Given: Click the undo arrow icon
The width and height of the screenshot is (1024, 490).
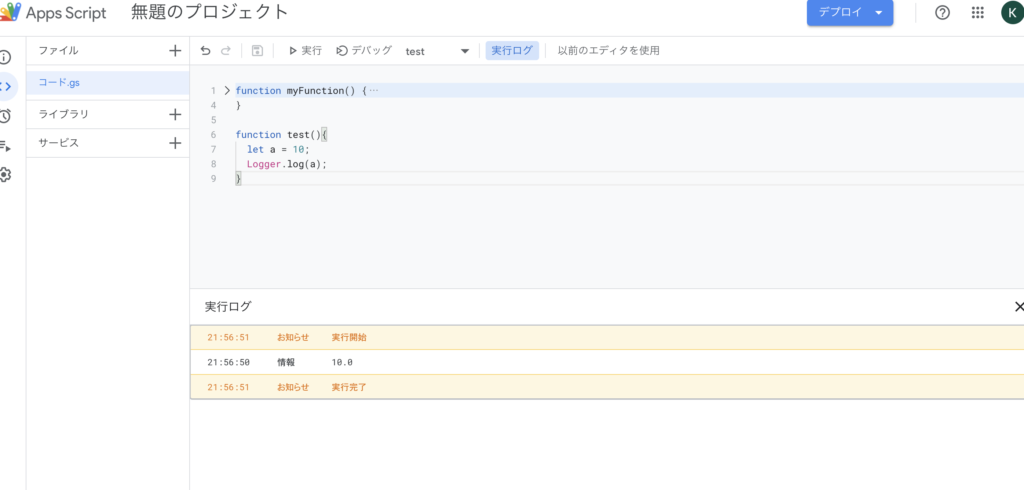Looking at the screenshot, I should click(205, 51).
